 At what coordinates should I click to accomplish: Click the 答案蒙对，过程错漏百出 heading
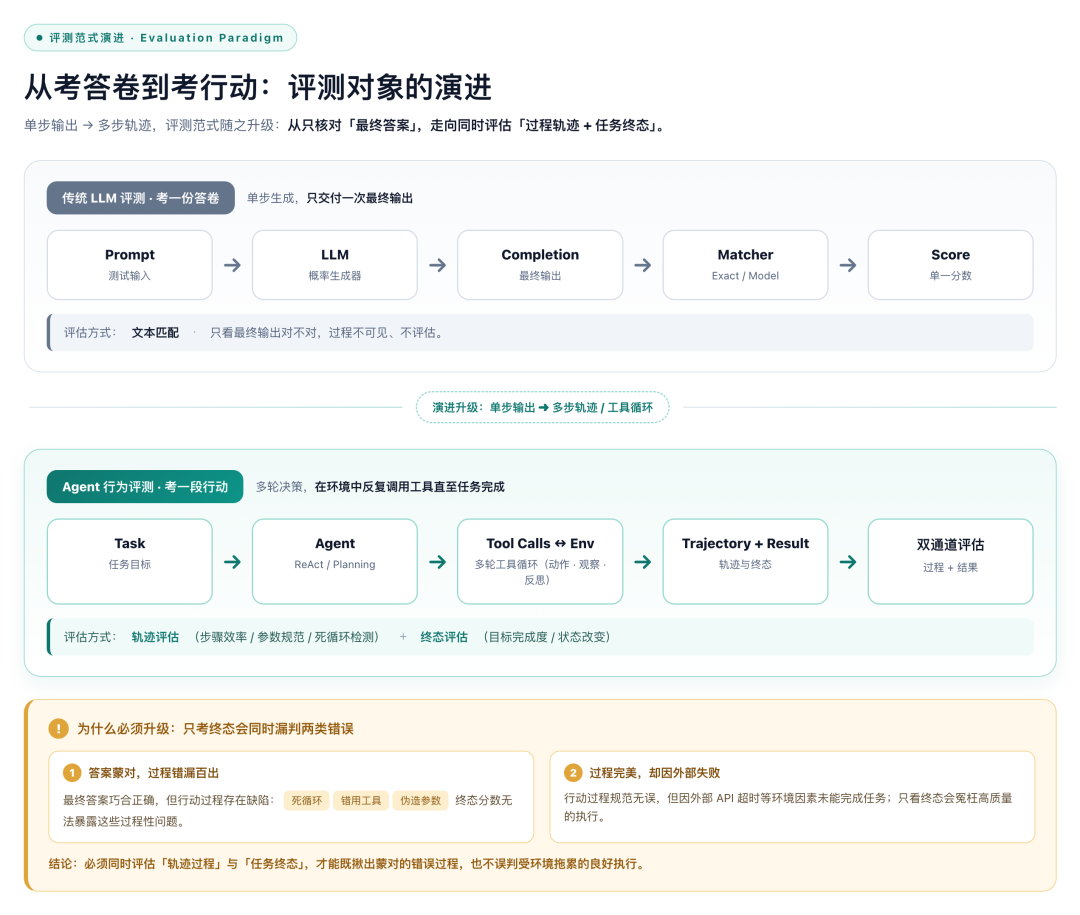154,772
